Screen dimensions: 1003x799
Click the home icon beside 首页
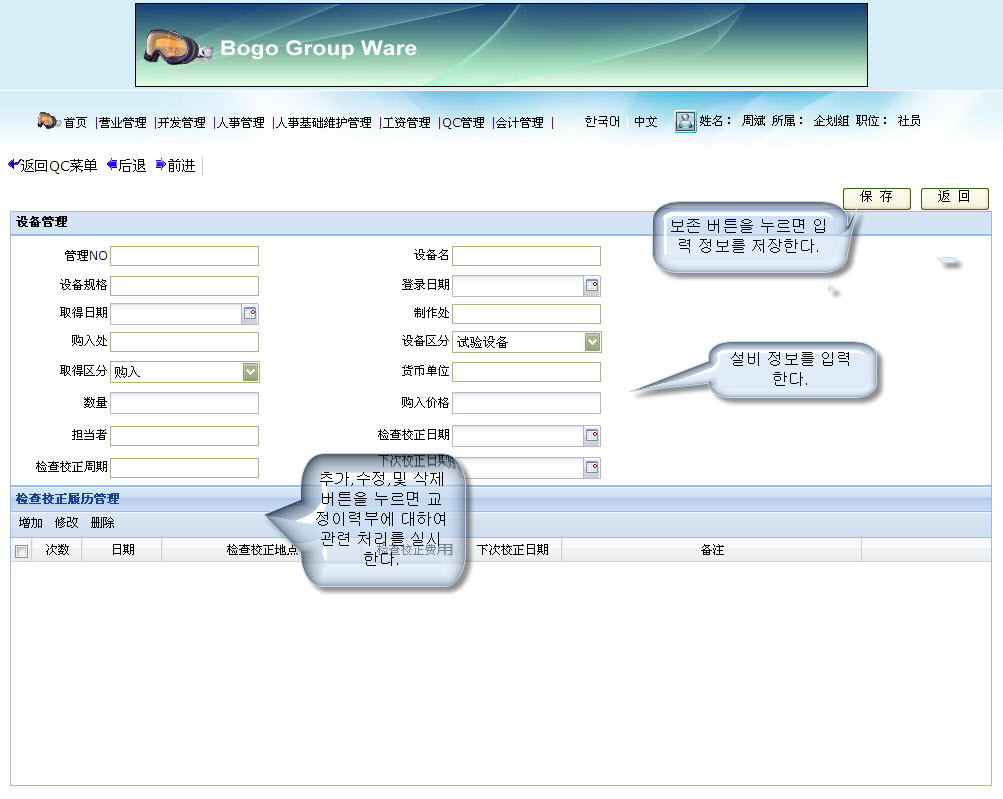point(48,121)
